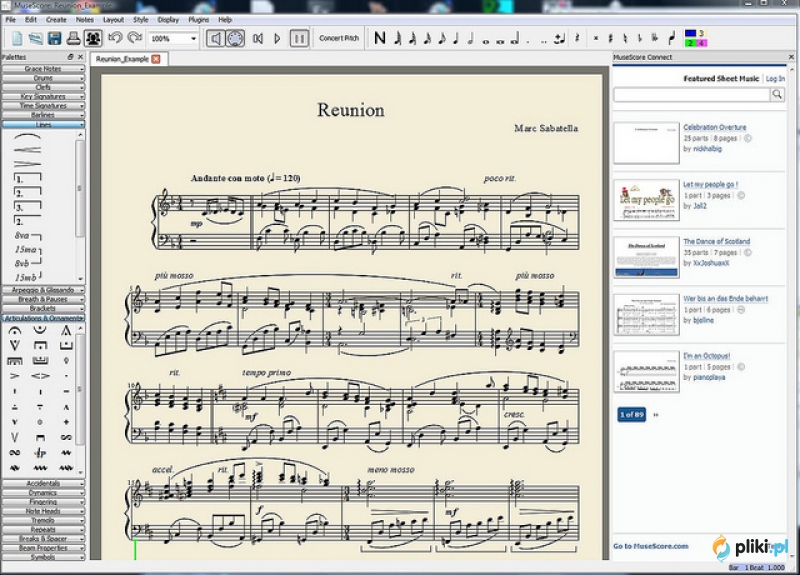This screenshot has width=800, height=575.
Task: Open the Style menu
Action: pyautogui.click(x=141, y=19)
